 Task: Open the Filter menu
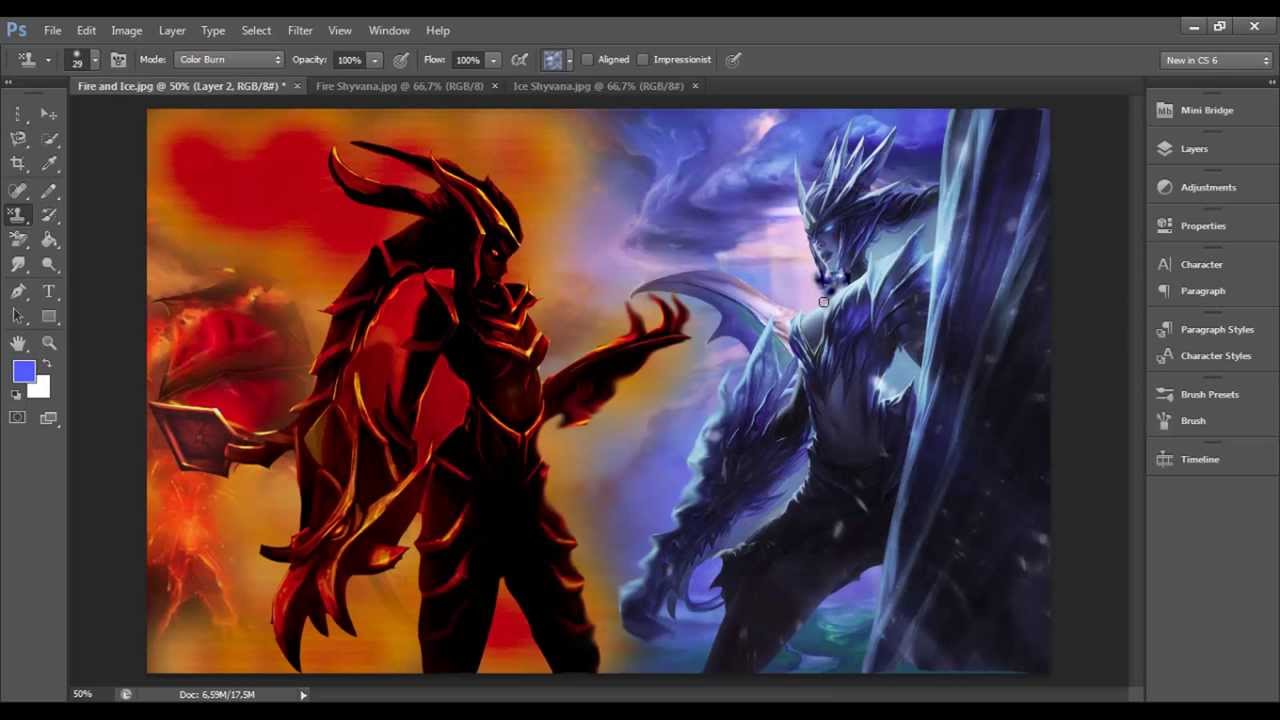tap(300, 30)
